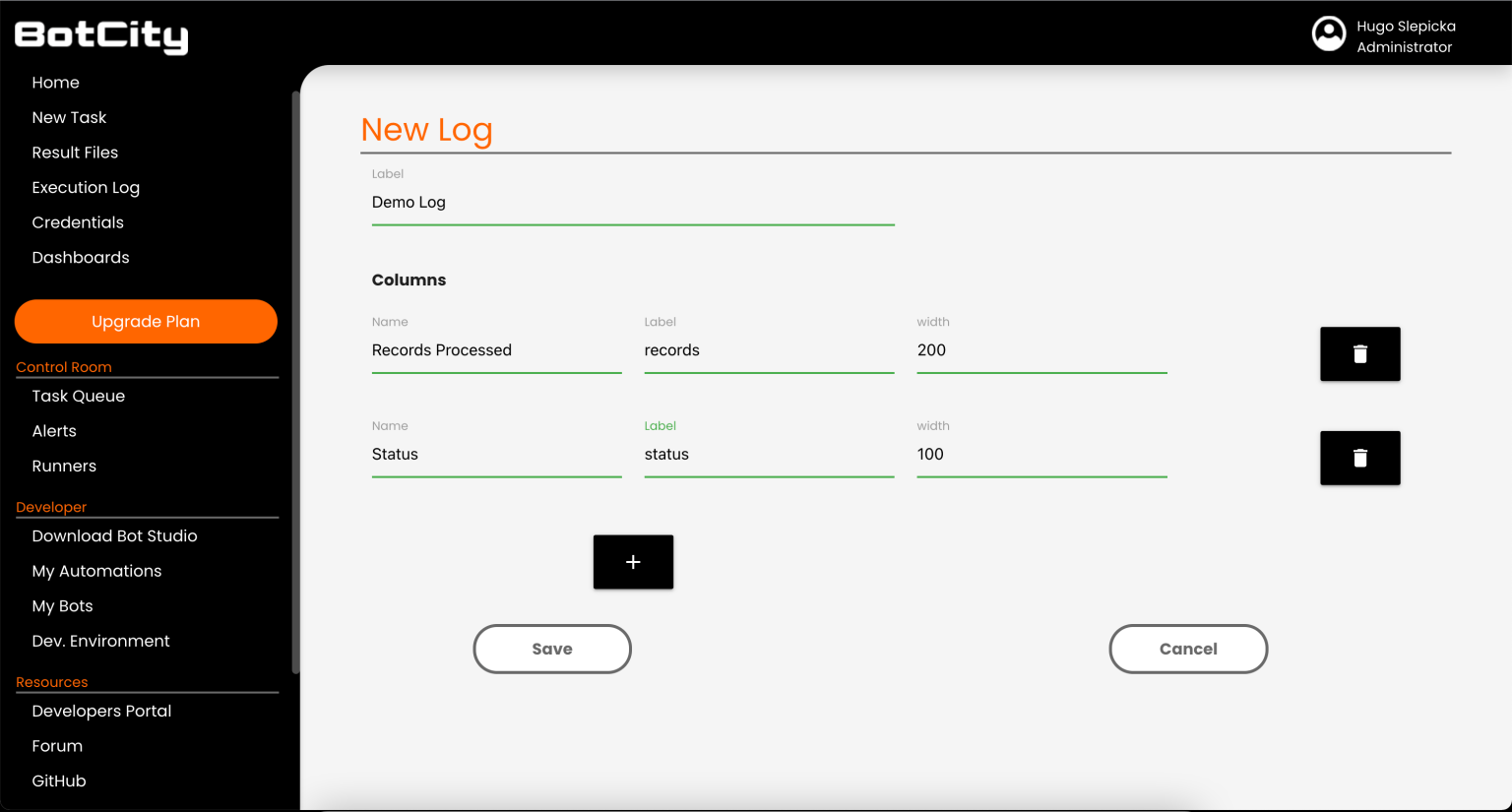Navigate to My Automations
Viewport: 1512px width, 812px height.
96,571
